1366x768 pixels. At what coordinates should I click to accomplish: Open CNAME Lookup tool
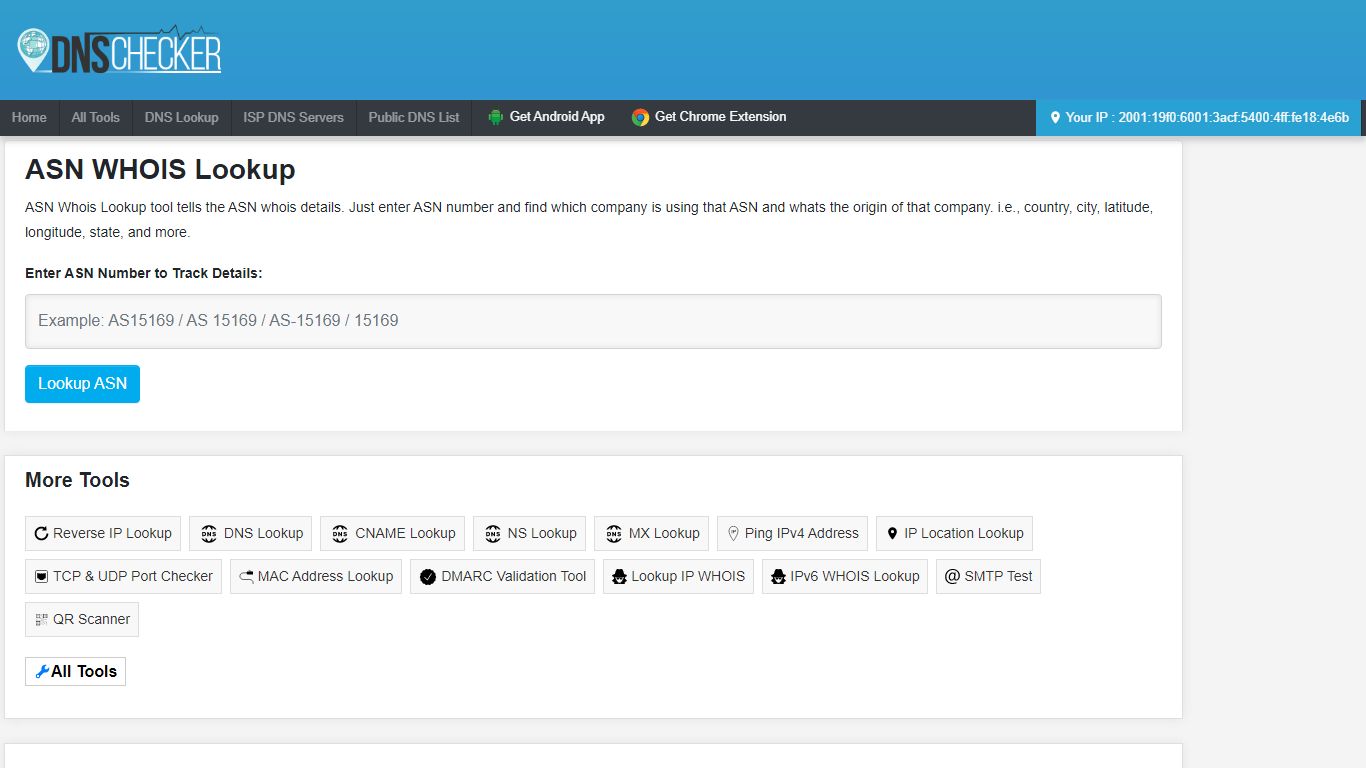(x=393, y=534)
